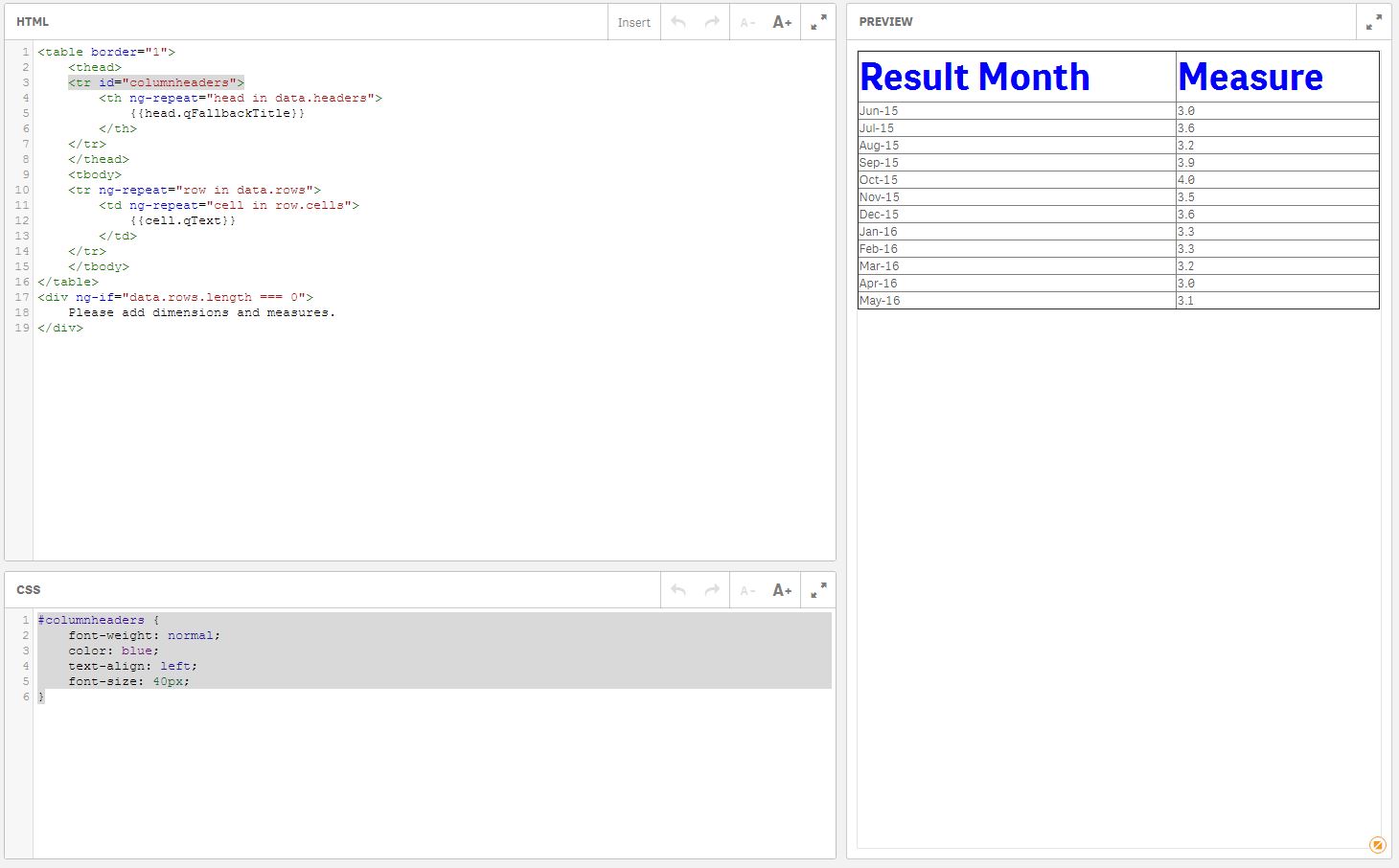Click the 3.1 measure value for May-16
The width and height of the screenshot is (1399, 868).
[x=1277, y=301]
